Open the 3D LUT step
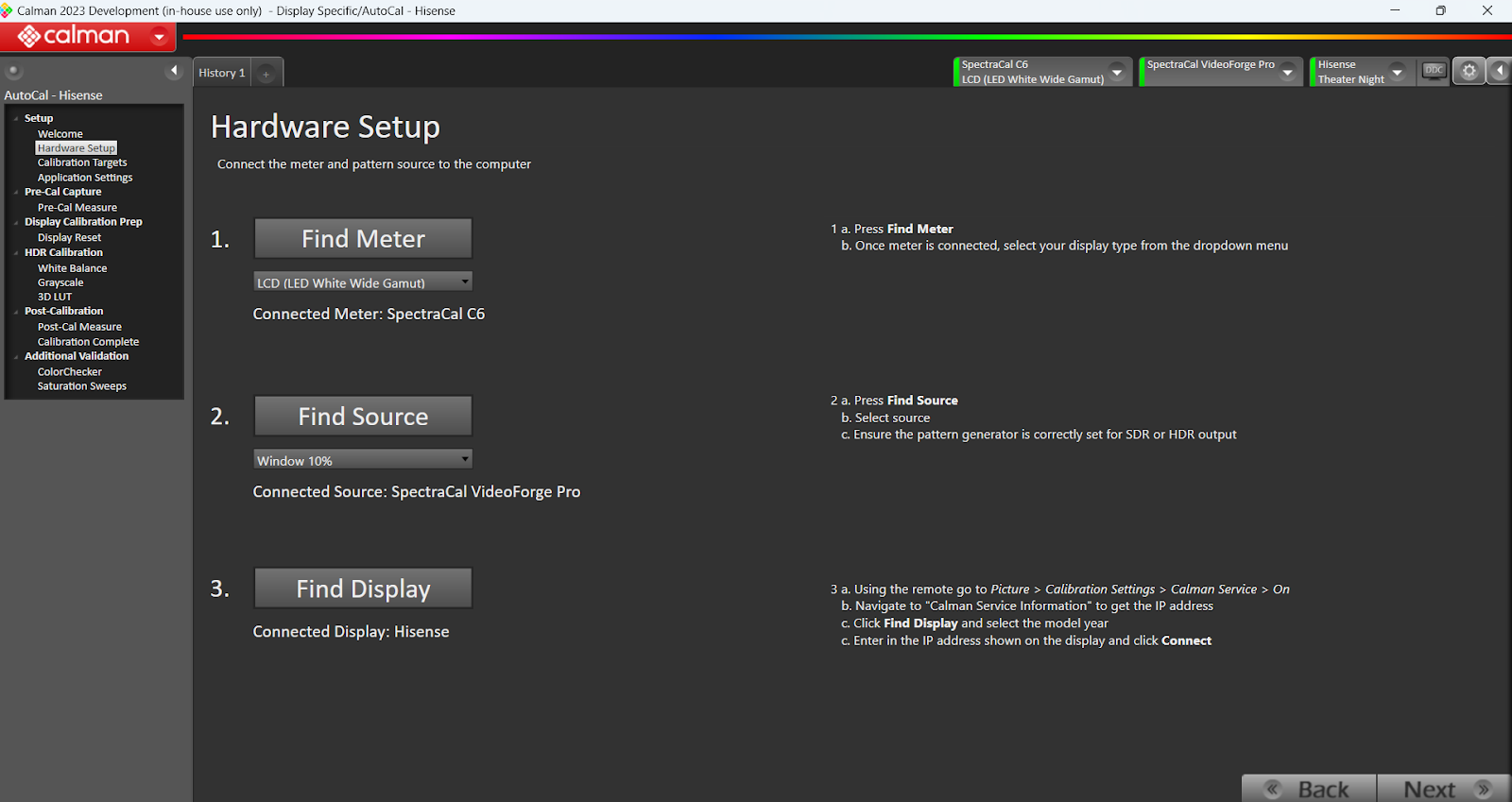The image size is (1512, 802). click(55, 297)
